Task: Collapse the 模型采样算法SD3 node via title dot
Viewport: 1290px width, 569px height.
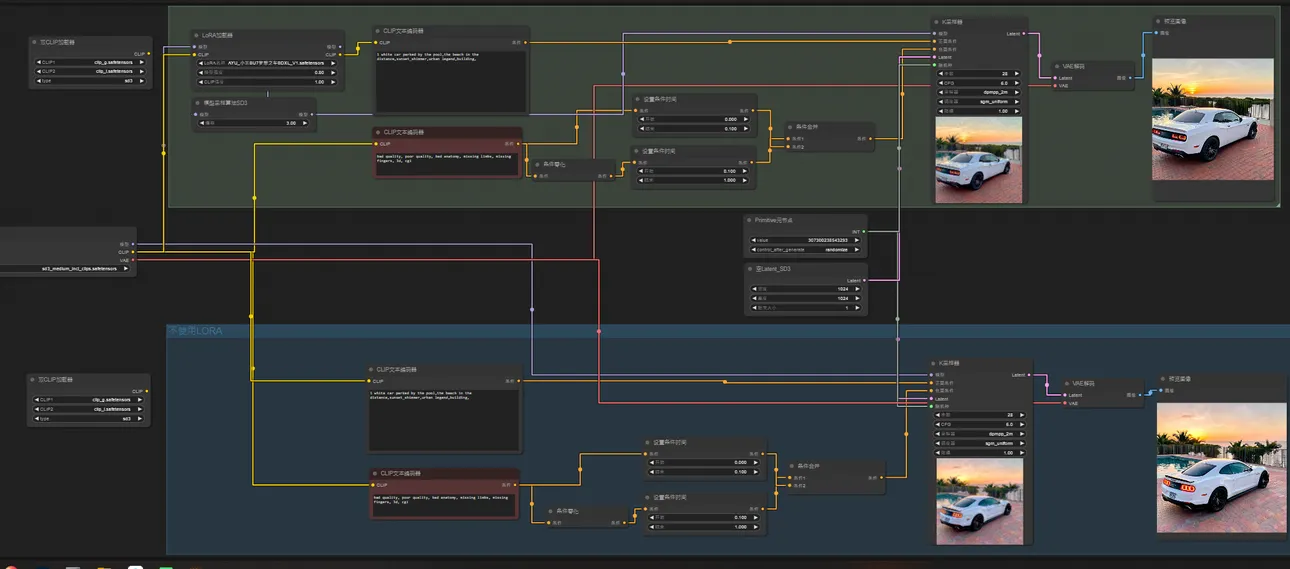Action: tap(196, 101)
